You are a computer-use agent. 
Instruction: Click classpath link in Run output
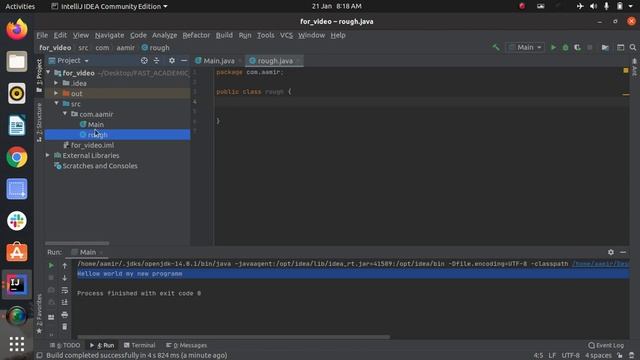tap(600, 264)
